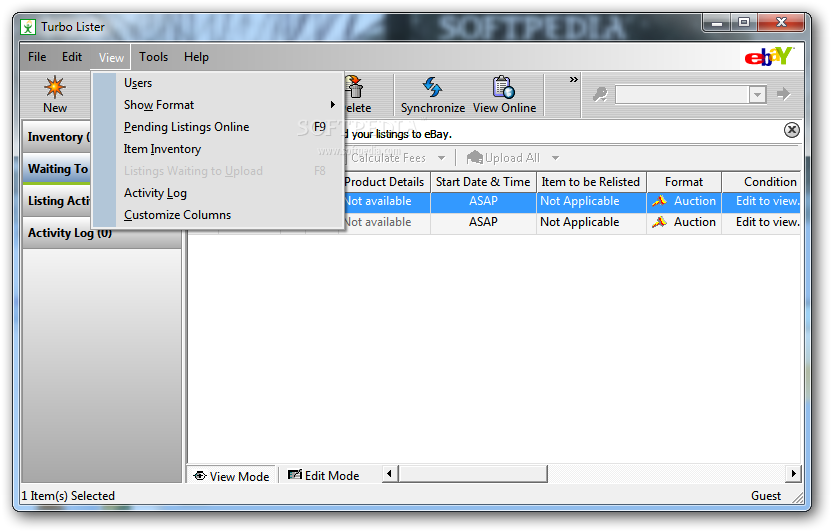This screenshot has width=832, height=532.
Task: Open the Listing Activity sidebar section
Action: coord(57,200)
